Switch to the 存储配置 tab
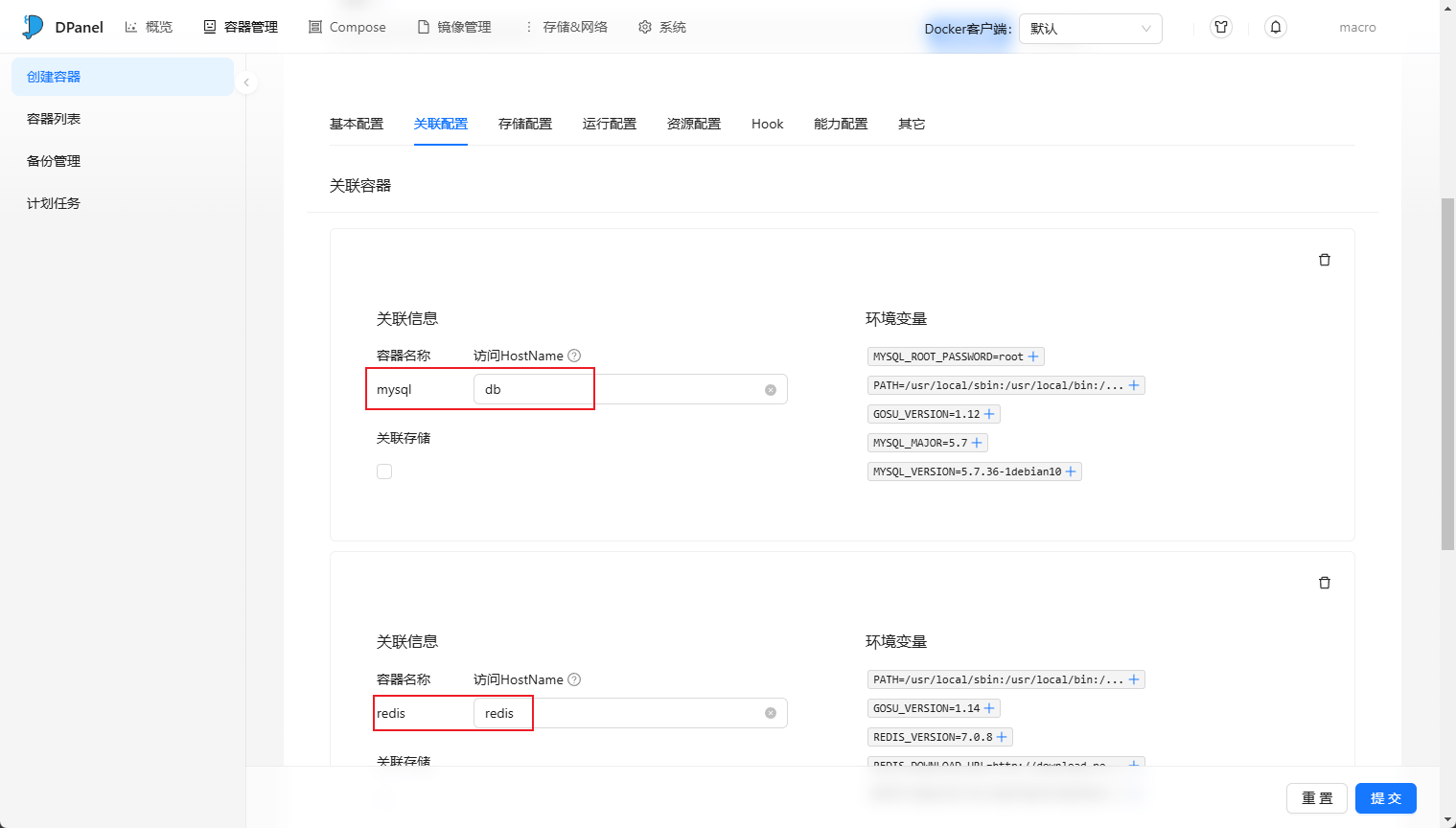Viewport: 1456px width, 828px height. 524,124
